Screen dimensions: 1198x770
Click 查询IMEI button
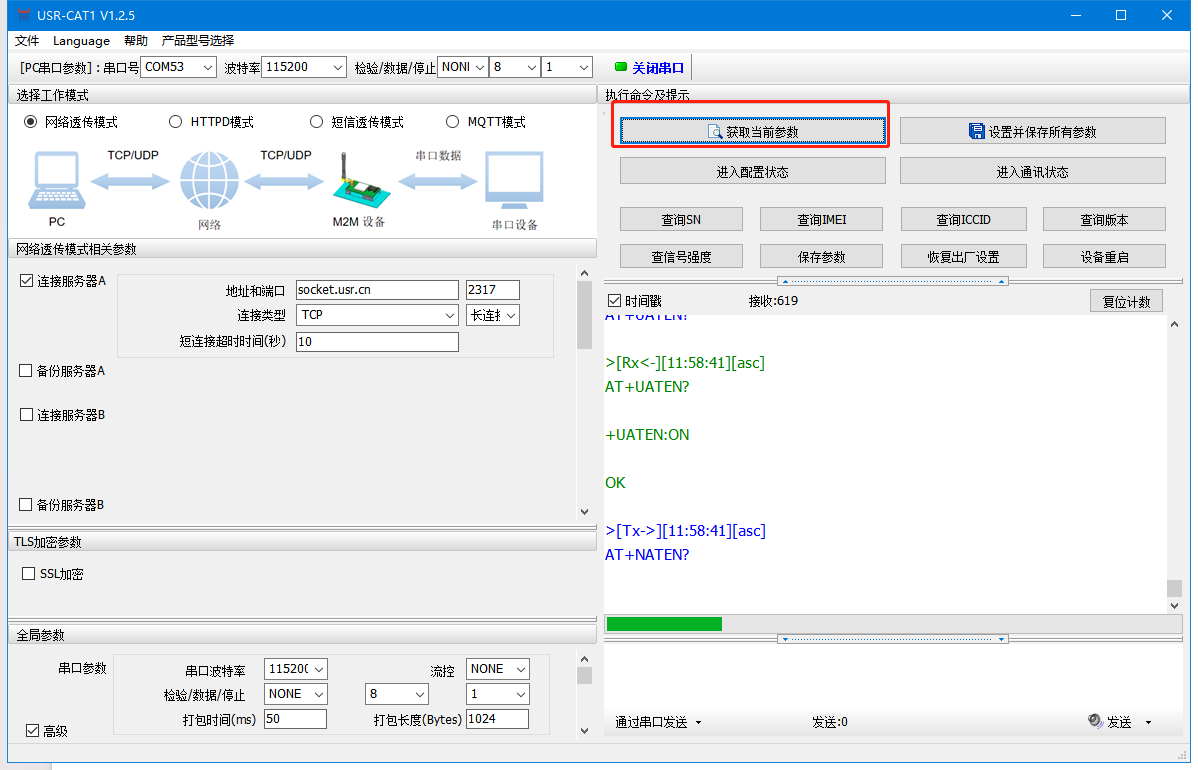tap(821, 219)
